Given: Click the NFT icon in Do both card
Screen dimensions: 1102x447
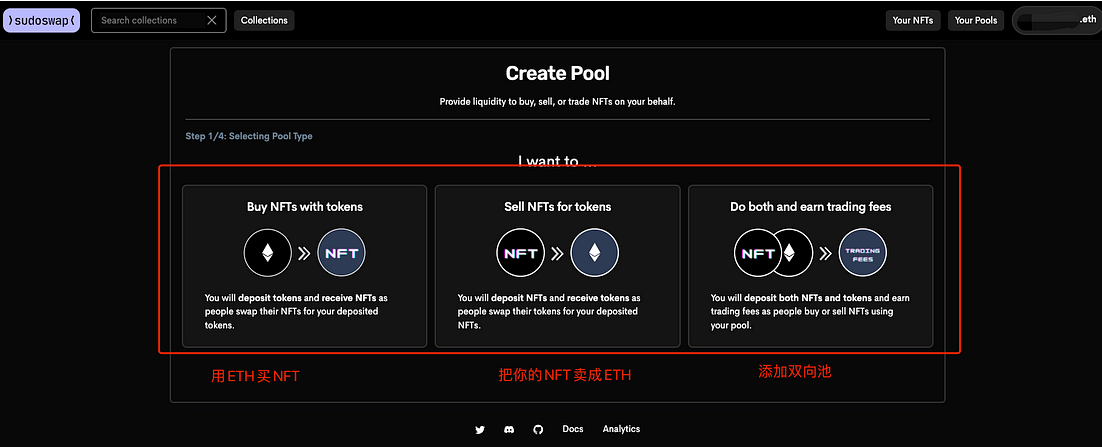Looking at the screenshot, I should 758,253.
